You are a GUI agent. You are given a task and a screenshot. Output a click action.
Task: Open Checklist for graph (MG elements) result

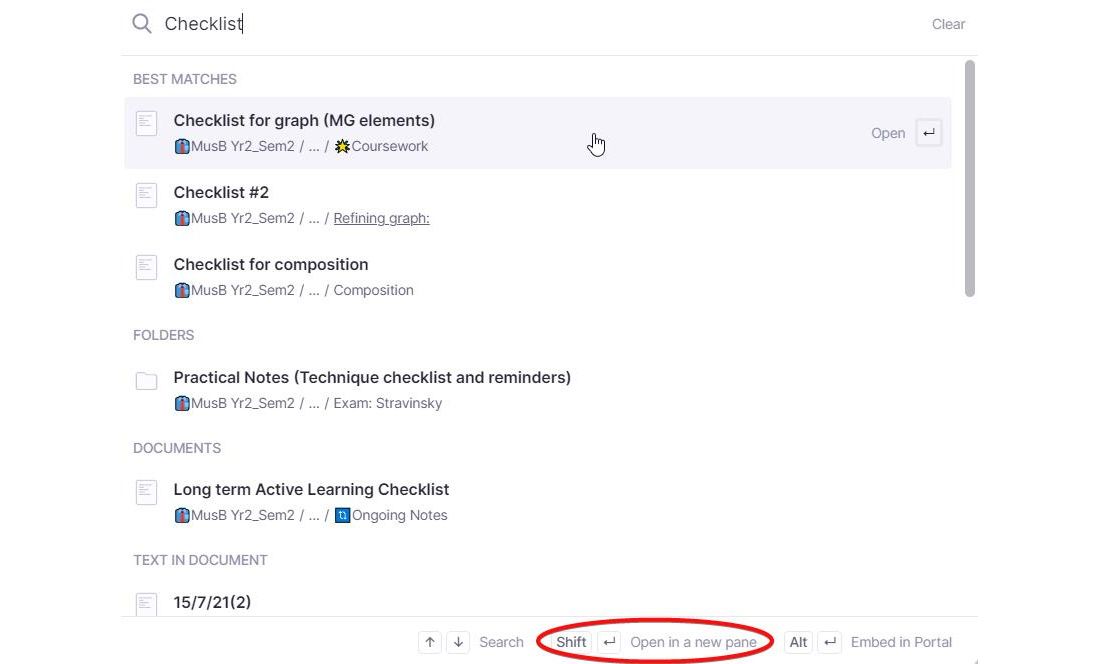tap(304, 121)
